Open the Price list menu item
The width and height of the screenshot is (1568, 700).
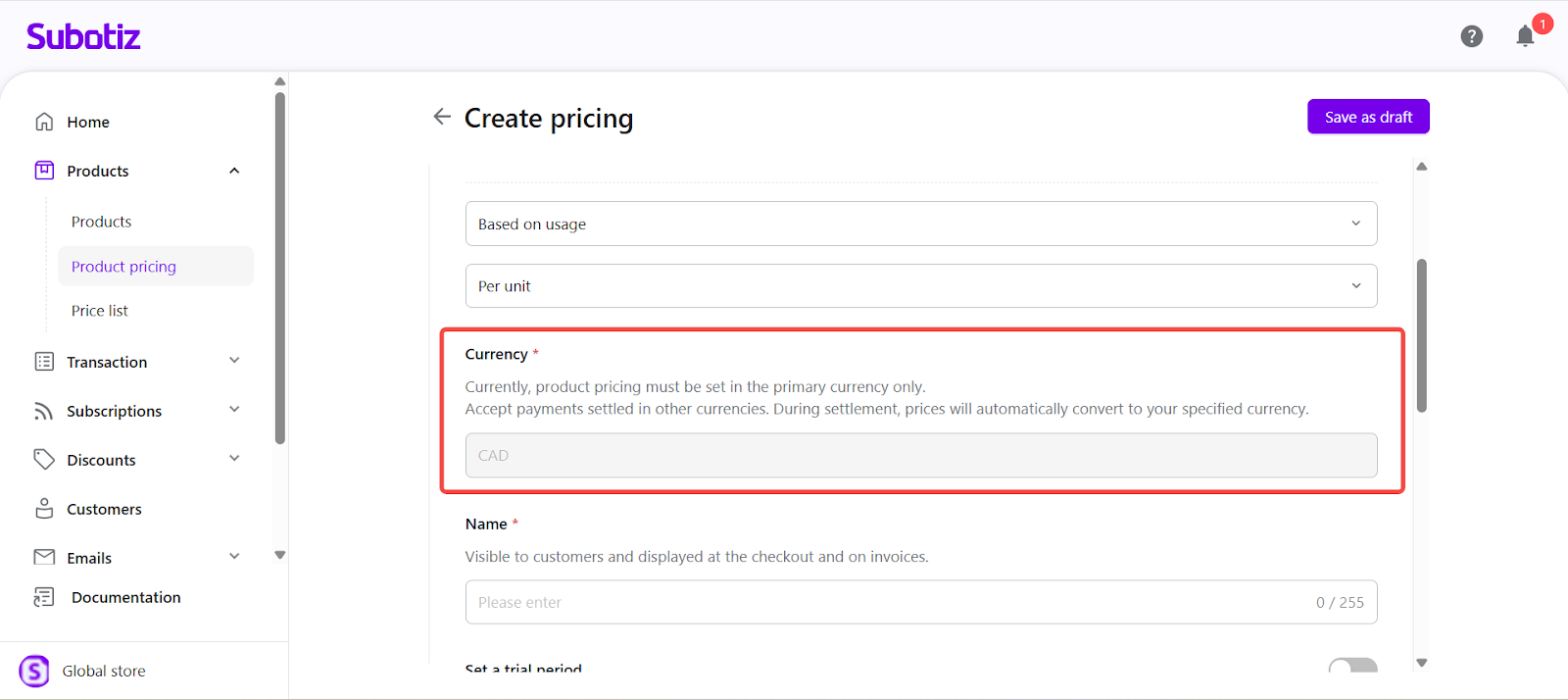(x=100, y=311)
